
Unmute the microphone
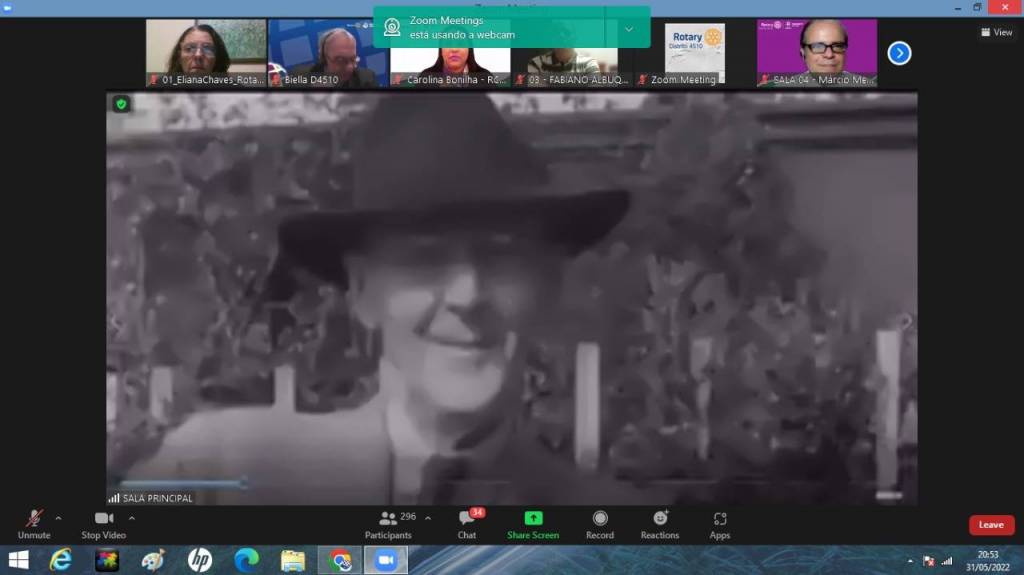tap(34, 524)
